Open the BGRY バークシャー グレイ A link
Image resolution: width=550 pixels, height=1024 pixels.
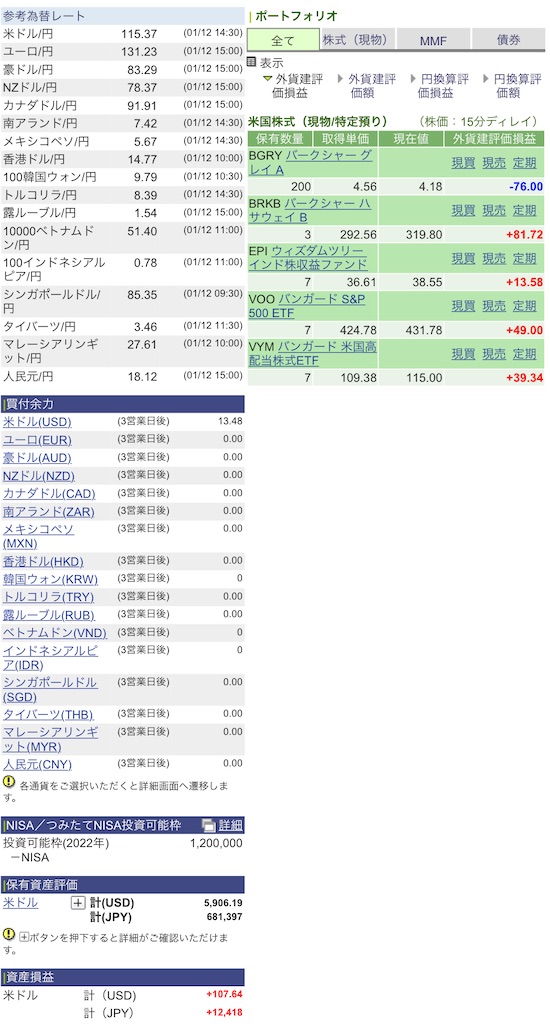[310, 162]
